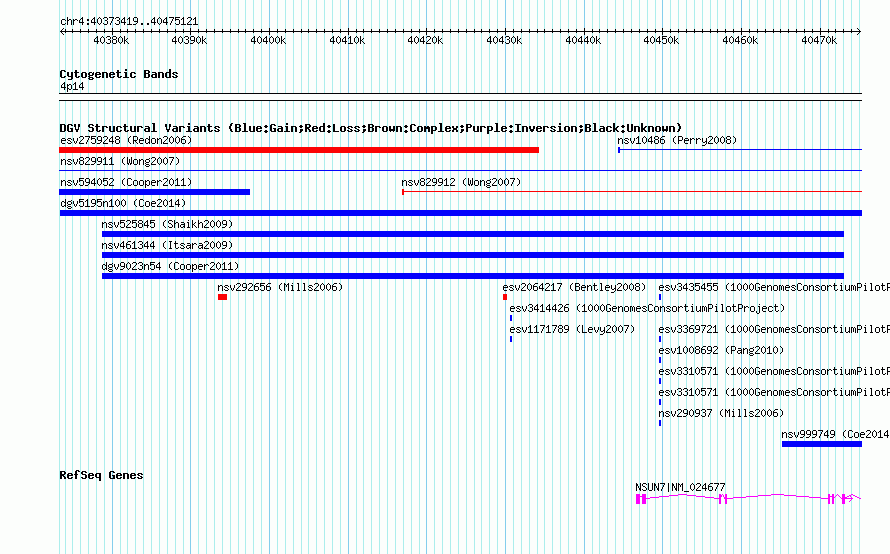
Task: Click the ruler's right arrowhead
Action: pyautogui.click(x=859, y=31)
